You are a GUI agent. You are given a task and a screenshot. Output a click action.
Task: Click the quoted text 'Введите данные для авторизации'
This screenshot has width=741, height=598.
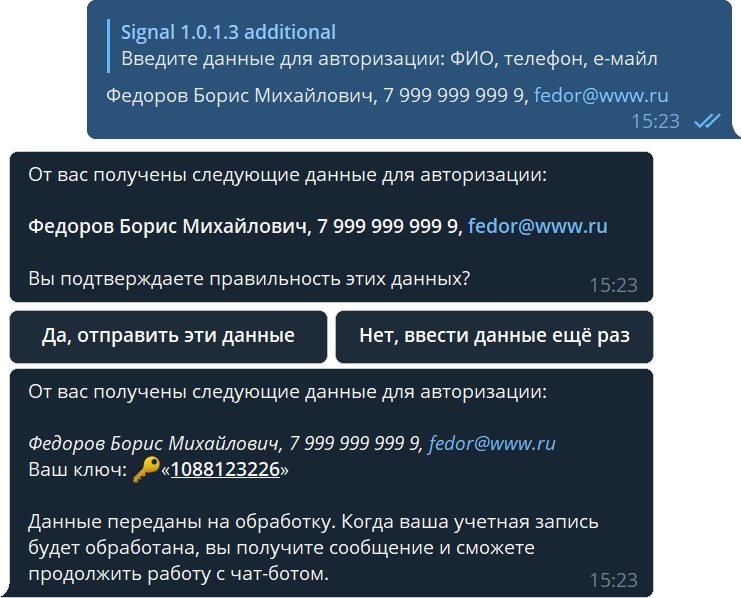(x=282, y=59)
